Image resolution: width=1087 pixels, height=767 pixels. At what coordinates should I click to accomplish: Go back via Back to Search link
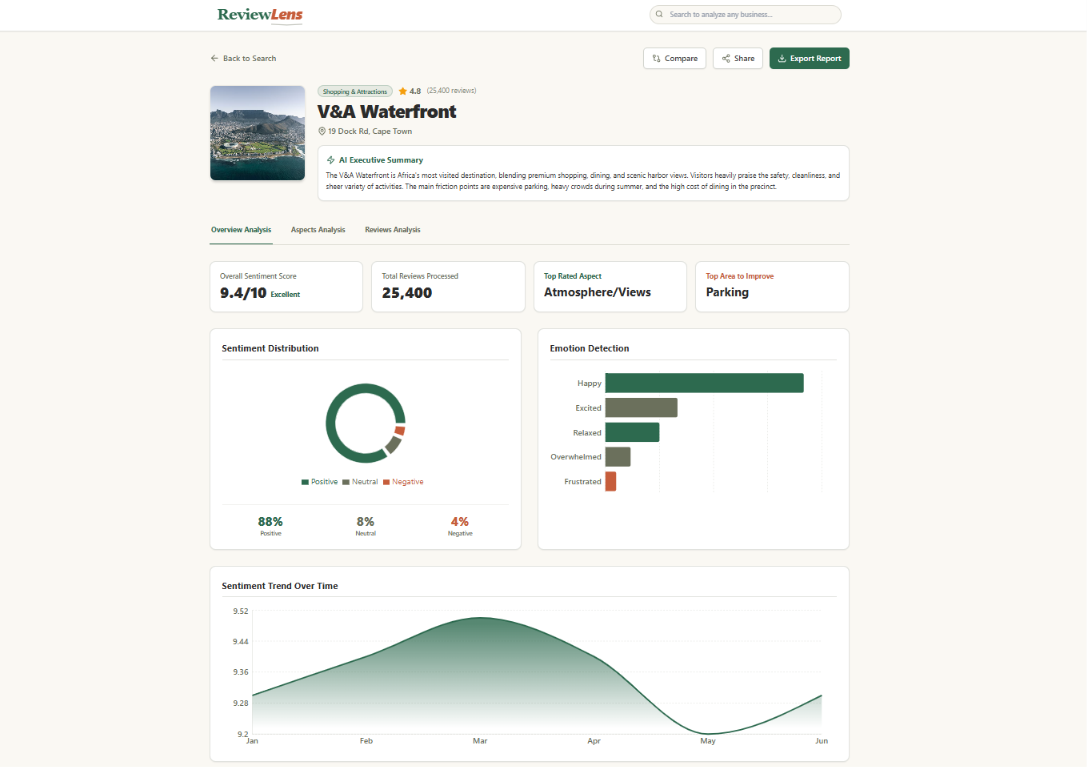(243, 58)
